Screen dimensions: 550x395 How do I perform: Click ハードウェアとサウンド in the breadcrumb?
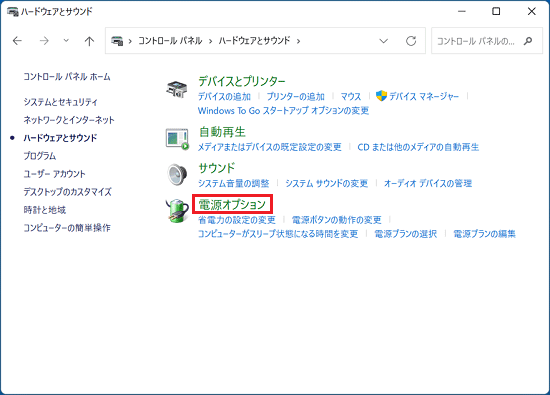[x=254, y=41]
